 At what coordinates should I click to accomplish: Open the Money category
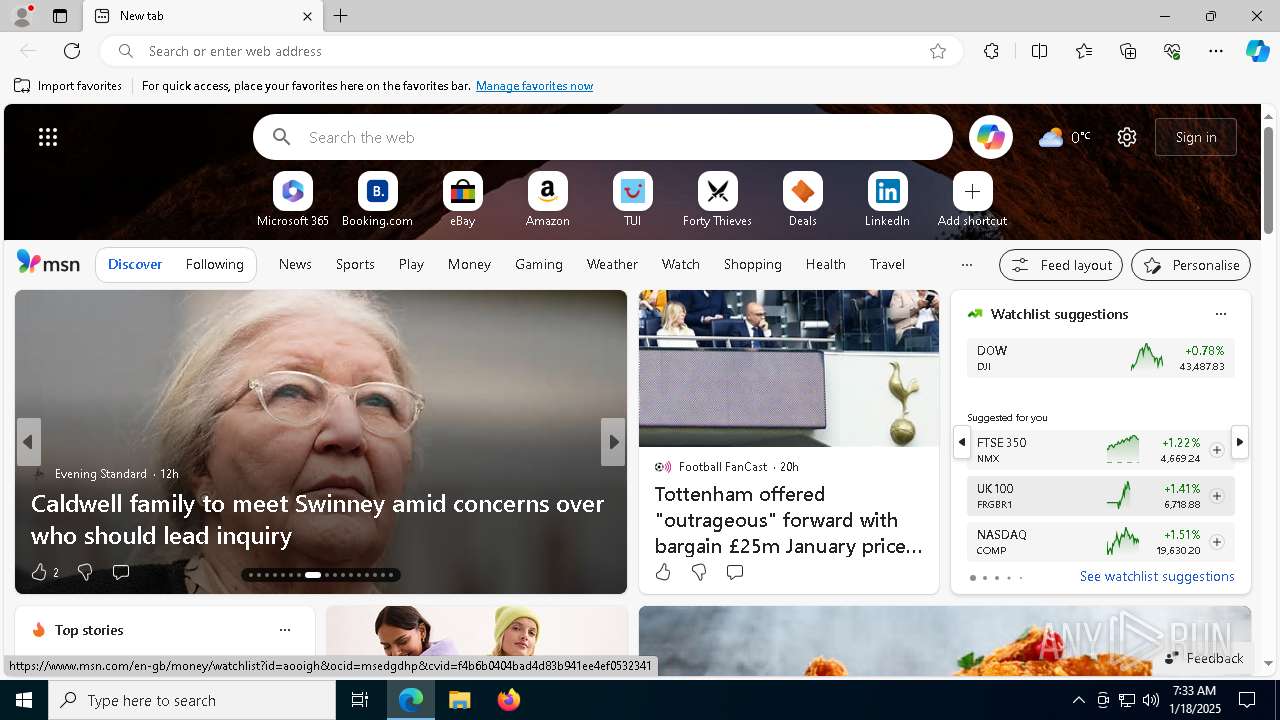point(469,264)
